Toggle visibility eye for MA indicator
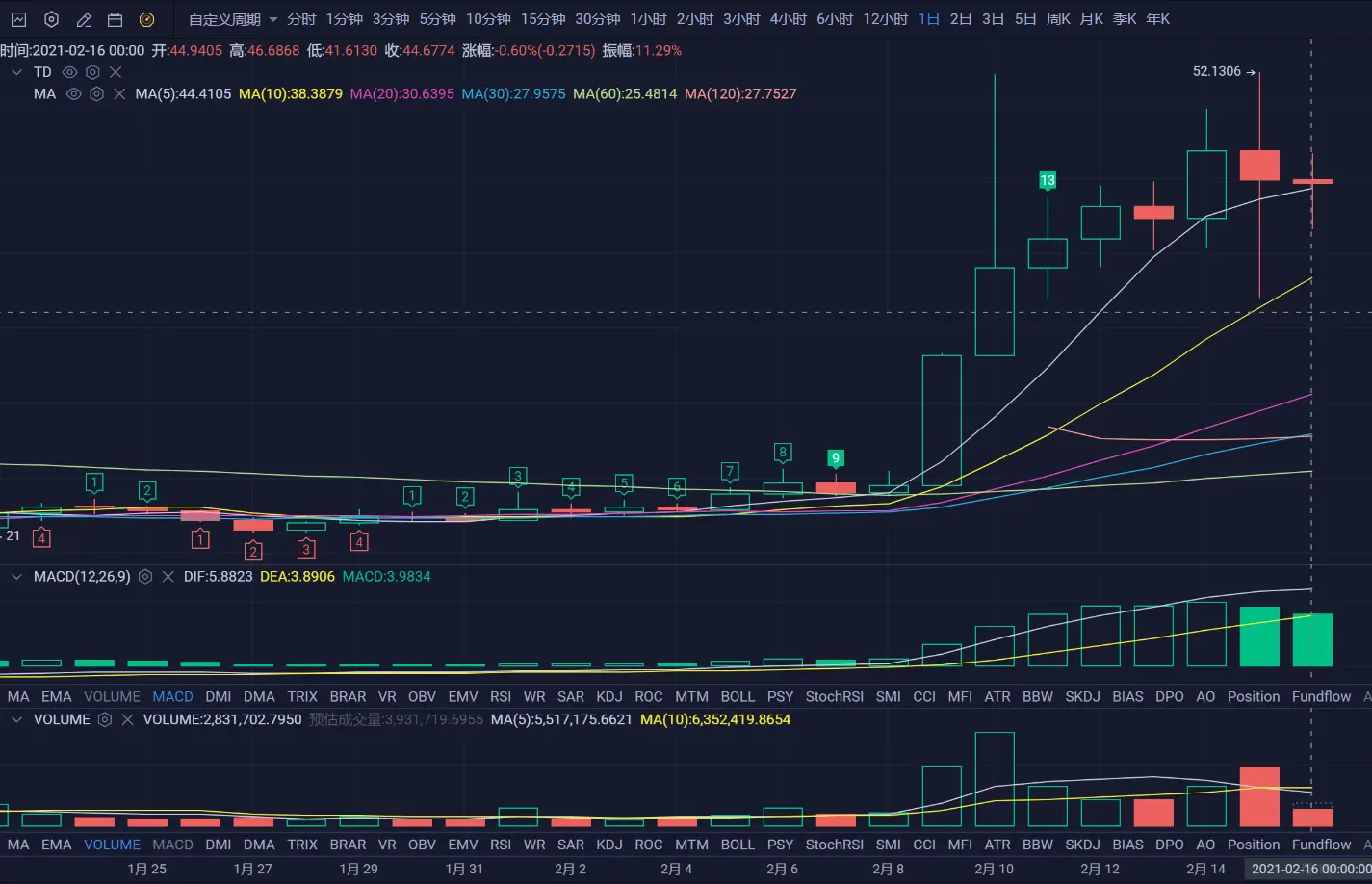 click(x=73, y=93)
